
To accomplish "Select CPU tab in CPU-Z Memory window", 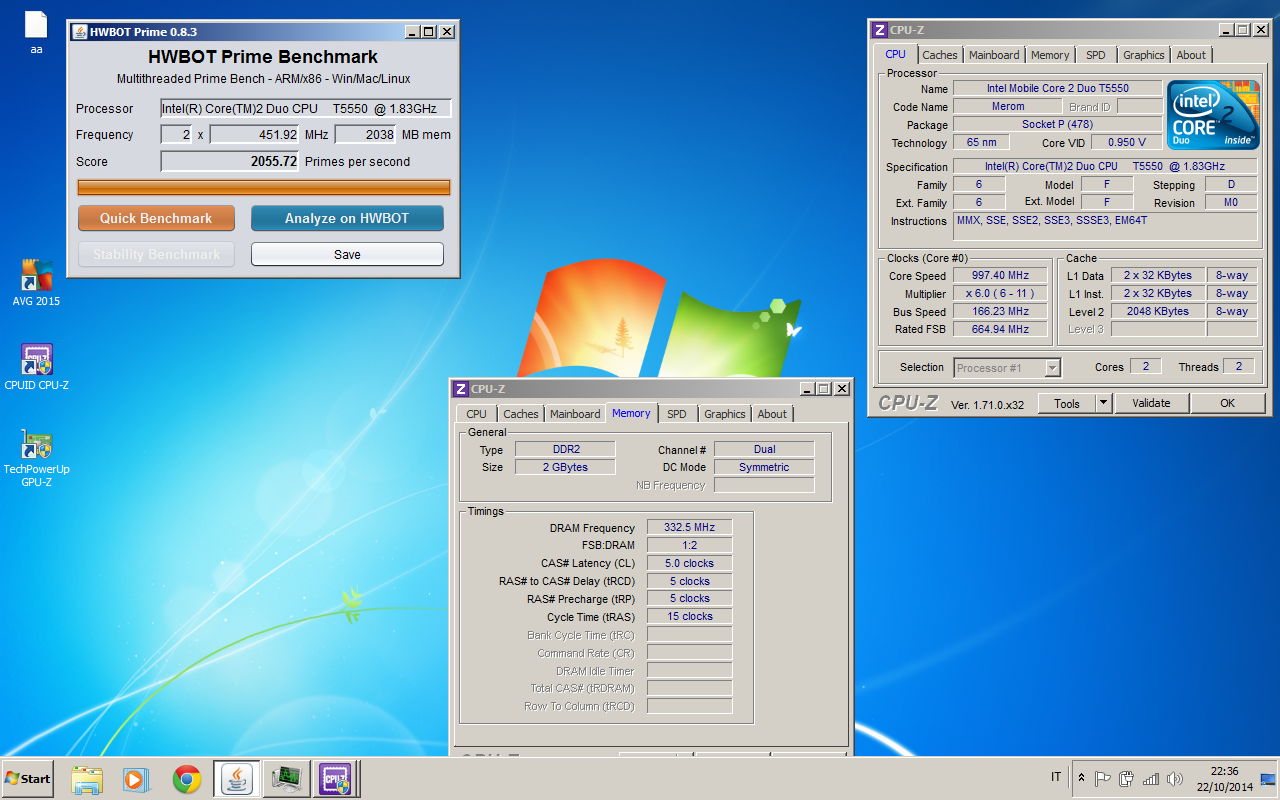I will coord(476,414).
